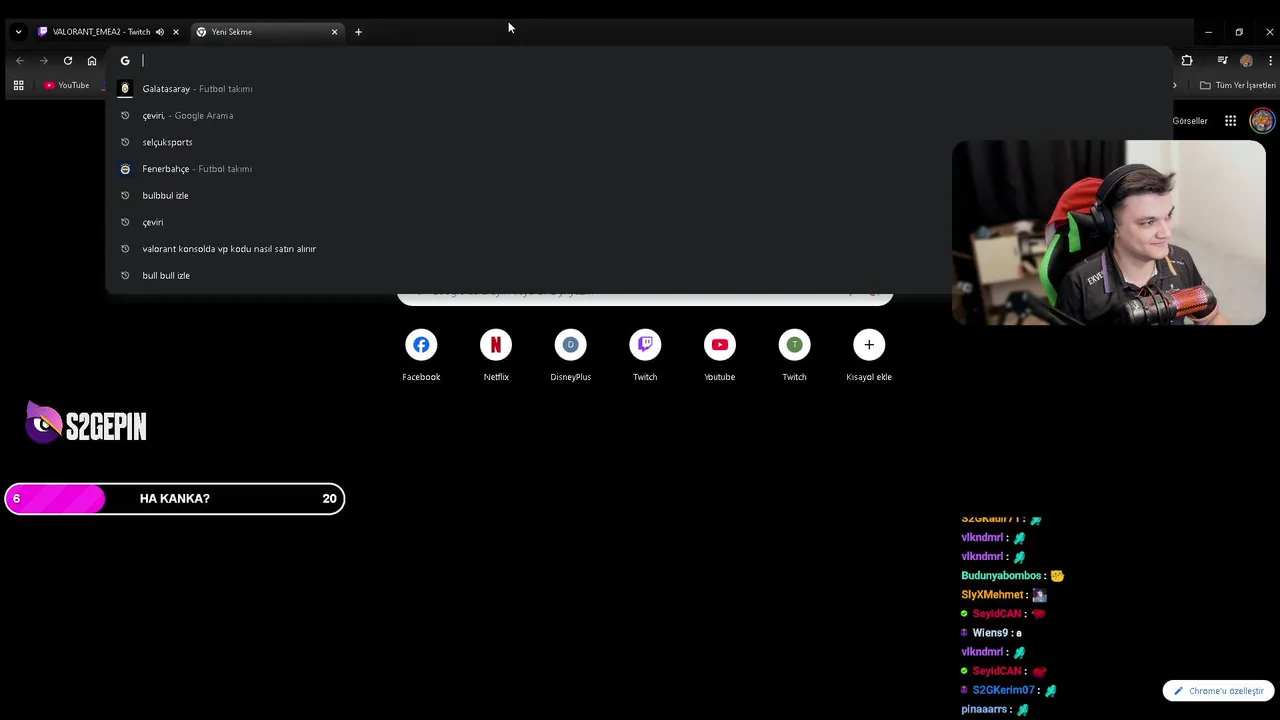Open the YouTube bookmark

[67, 85]
